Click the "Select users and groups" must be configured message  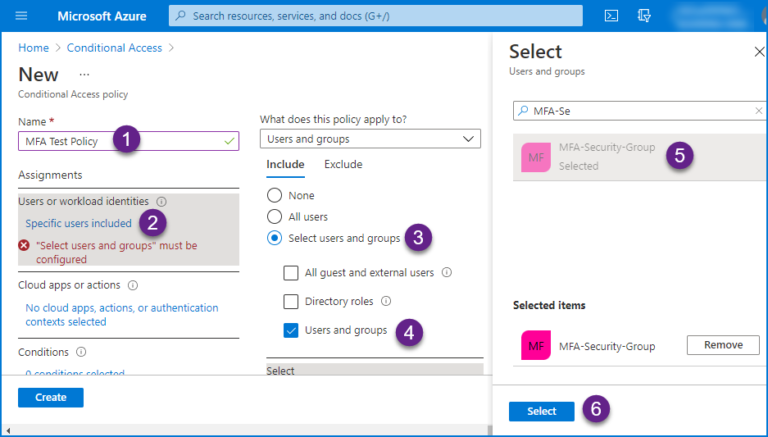117,252
